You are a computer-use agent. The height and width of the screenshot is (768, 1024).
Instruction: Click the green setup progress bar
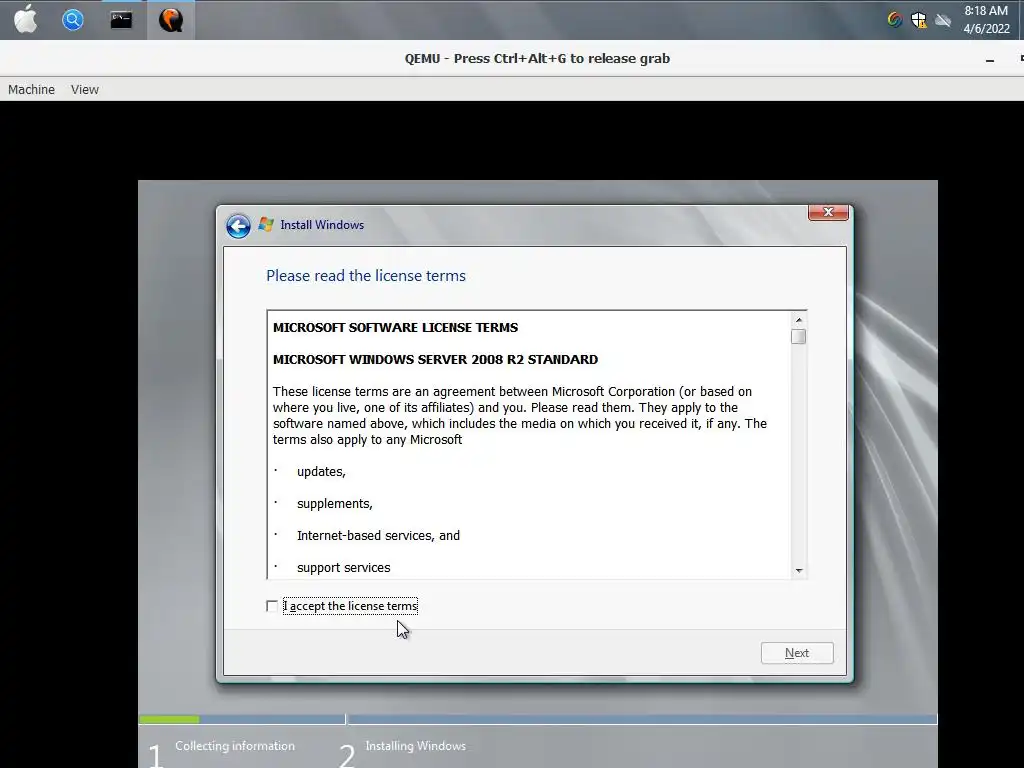pyautogui.click(x=169, y=719)
